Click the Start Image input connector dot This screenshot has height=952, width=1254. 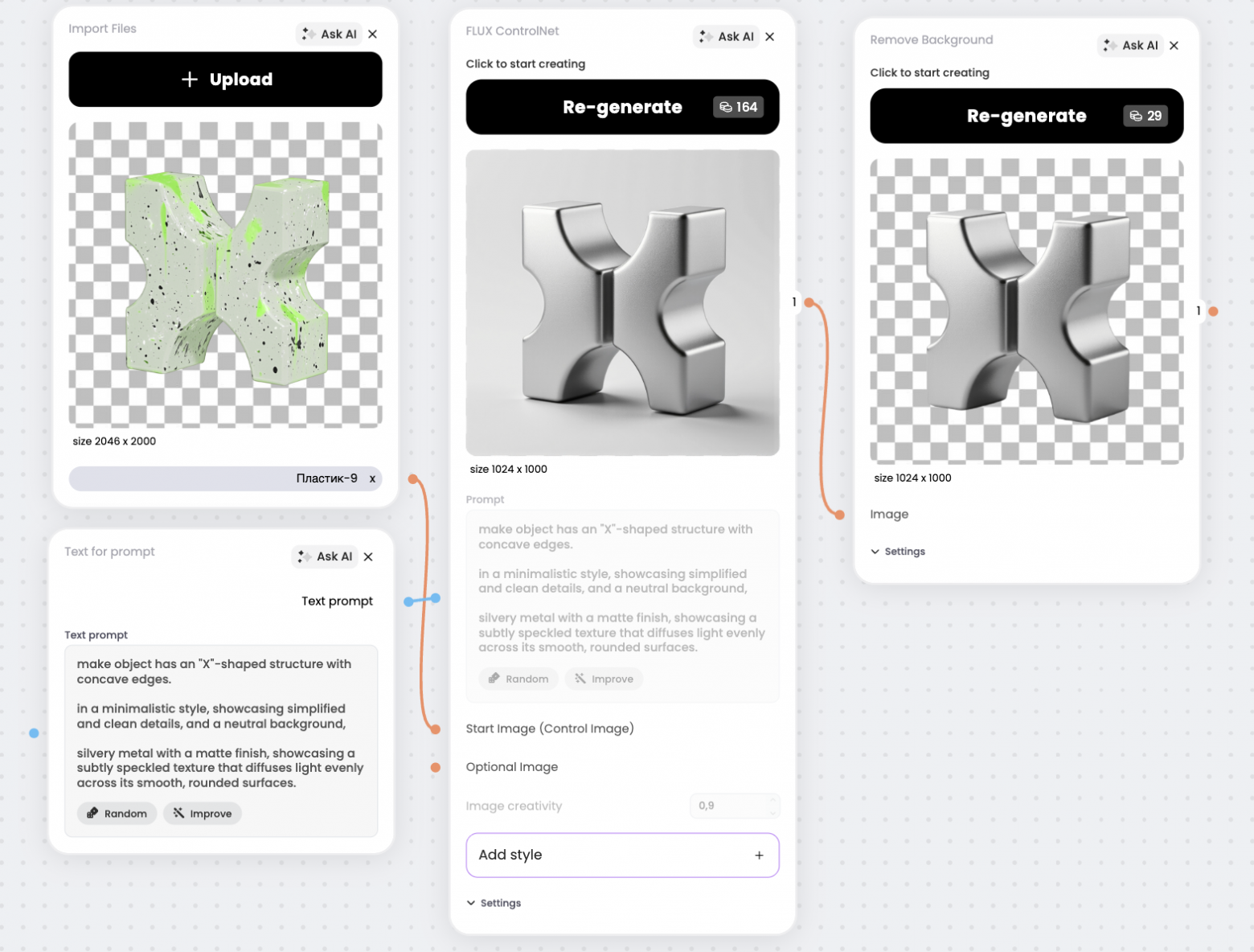(435, 729)
